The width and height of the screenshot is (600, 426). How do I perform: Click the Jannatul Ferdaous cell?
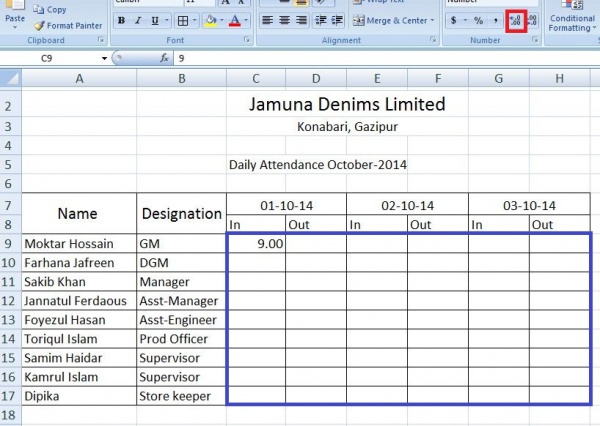pos(79,301)
